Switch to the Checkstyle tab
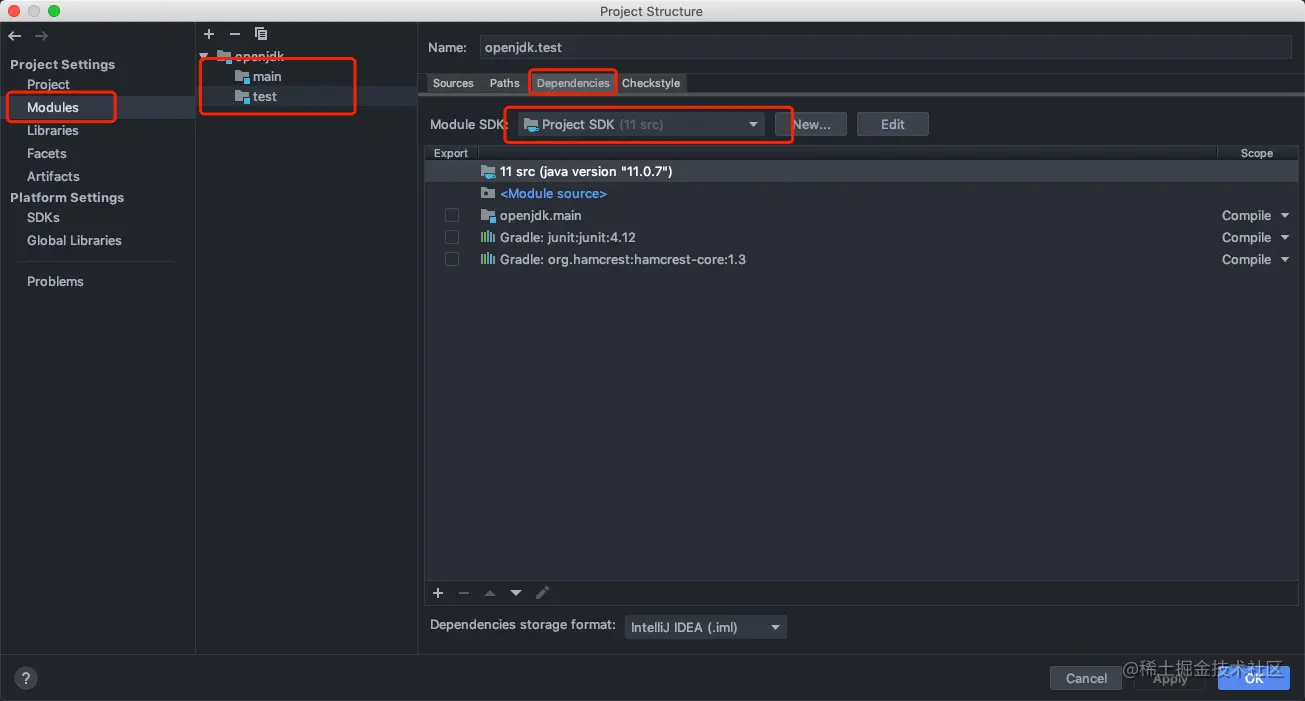 point(651,83)
